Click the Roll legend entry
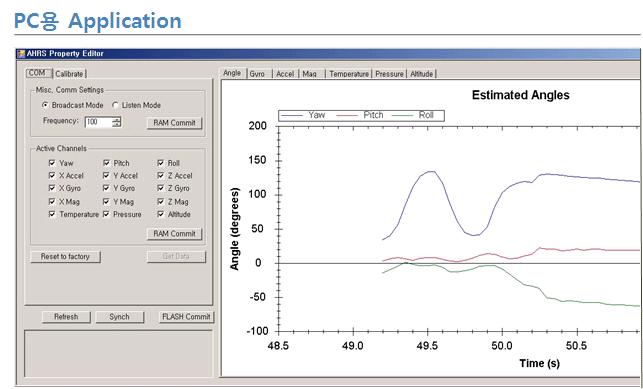 414,116
